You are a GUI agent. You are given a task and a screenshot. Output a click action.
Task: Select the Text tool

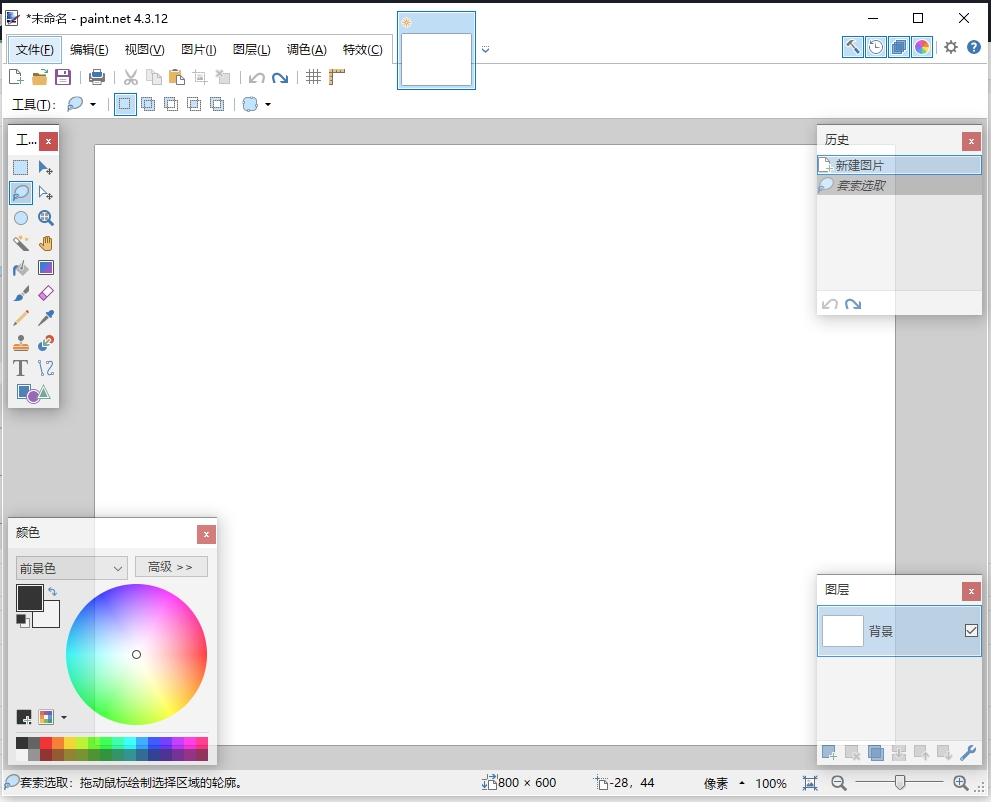(x=21, y=368)
